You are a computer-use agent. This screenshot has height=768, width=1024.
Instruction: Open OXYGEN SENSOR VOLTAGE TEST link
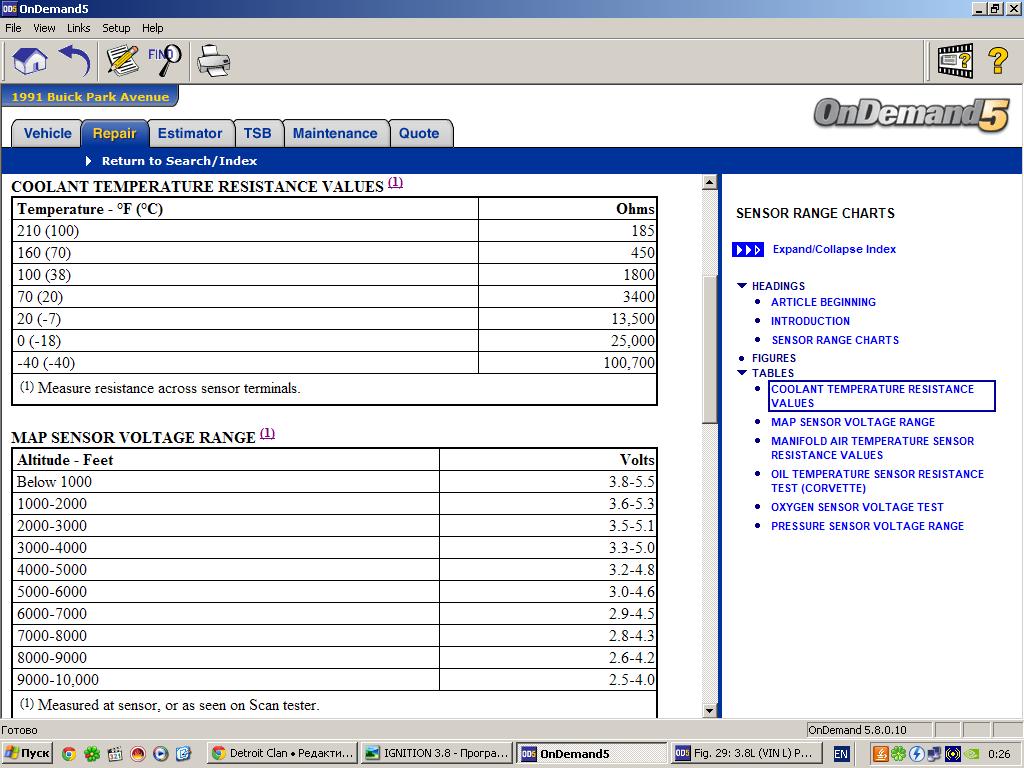(857, 507)
